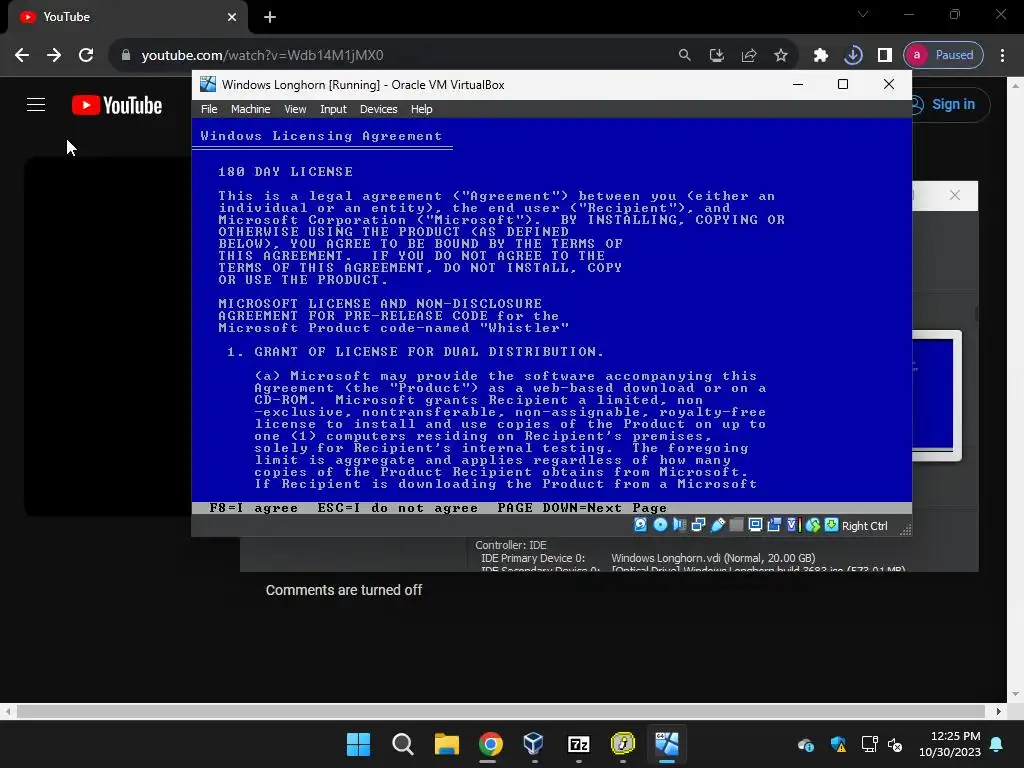Screen dimensions: 1024x768
Task: Open 7-Zip from the taskbar
Action: coord(579,744)
